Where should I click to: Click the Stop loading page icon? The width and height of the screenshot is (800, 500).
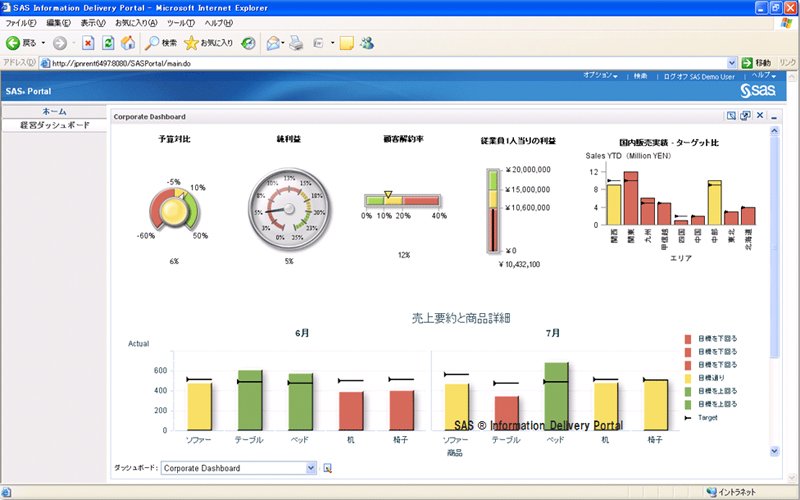point(88,43)
